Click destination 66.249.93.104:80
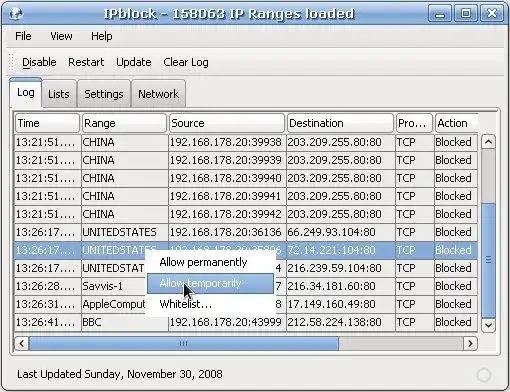Screen dimensions: 510x392 [x=341, y=232]
